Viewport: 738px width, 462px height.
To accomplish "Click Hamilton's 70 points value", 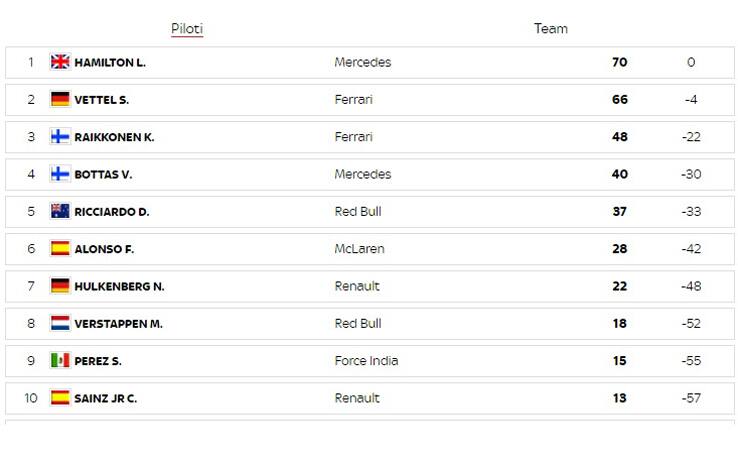I will point(620,62).
